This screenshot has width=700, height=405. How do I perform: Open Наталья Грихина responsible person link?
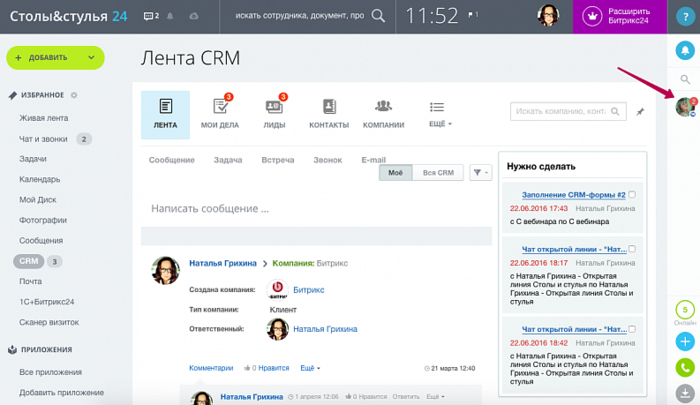[325, 329]
